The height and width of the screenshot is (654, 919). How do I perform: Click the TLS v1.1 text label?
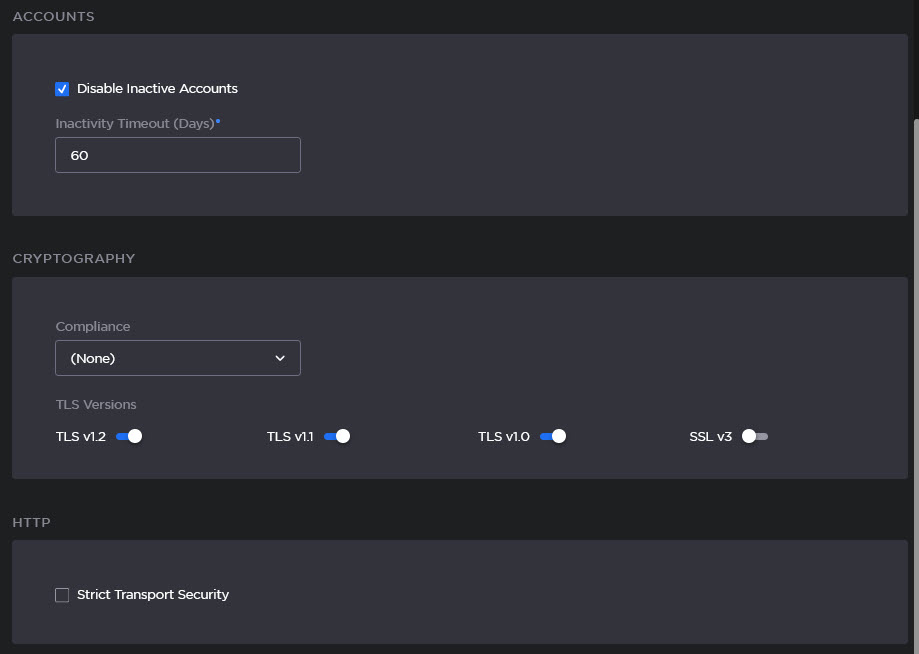pyautogui.click(x=290, y=436)
